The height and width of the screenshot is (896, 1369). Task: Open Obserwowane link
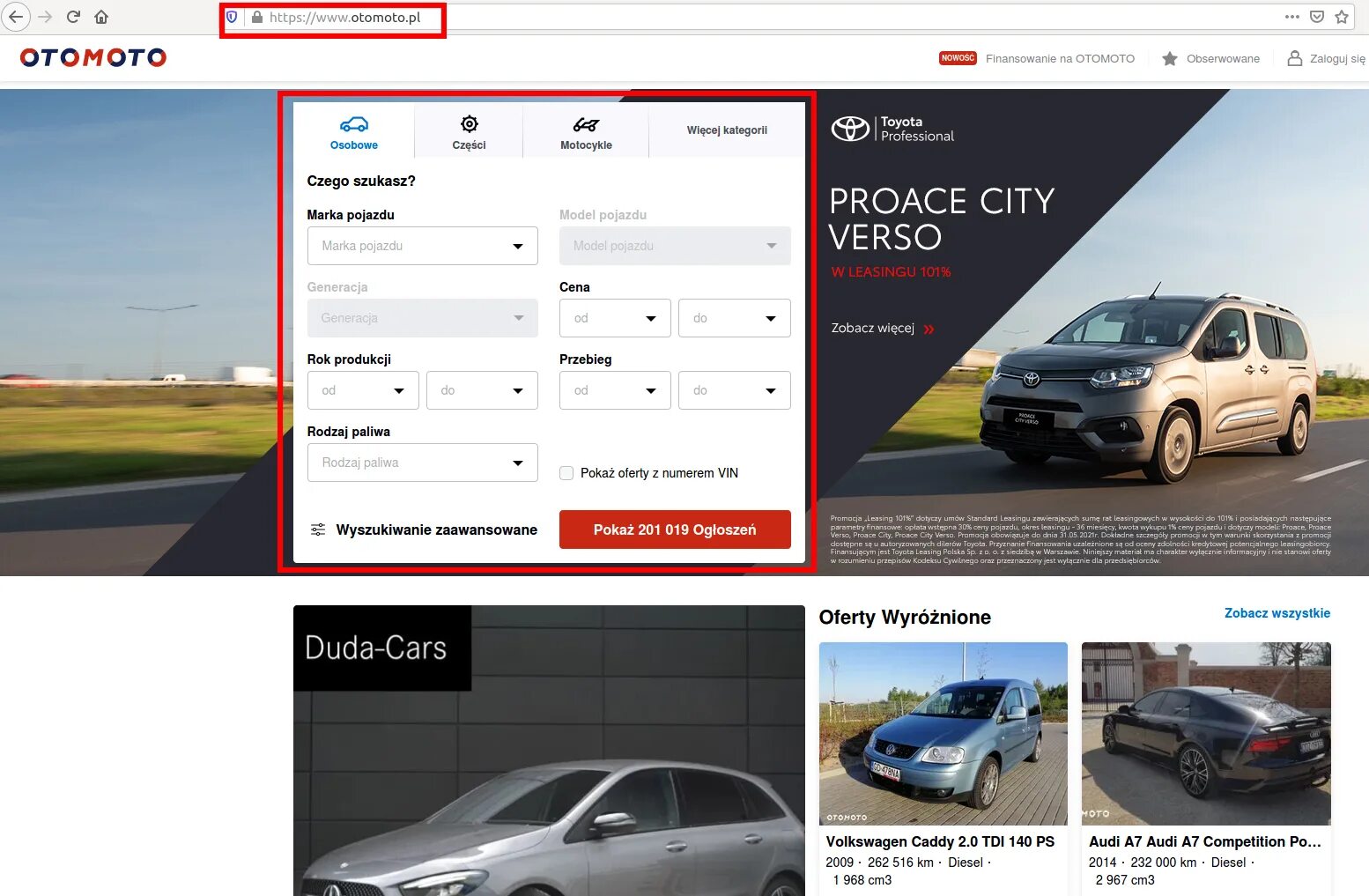point(1223,58)
